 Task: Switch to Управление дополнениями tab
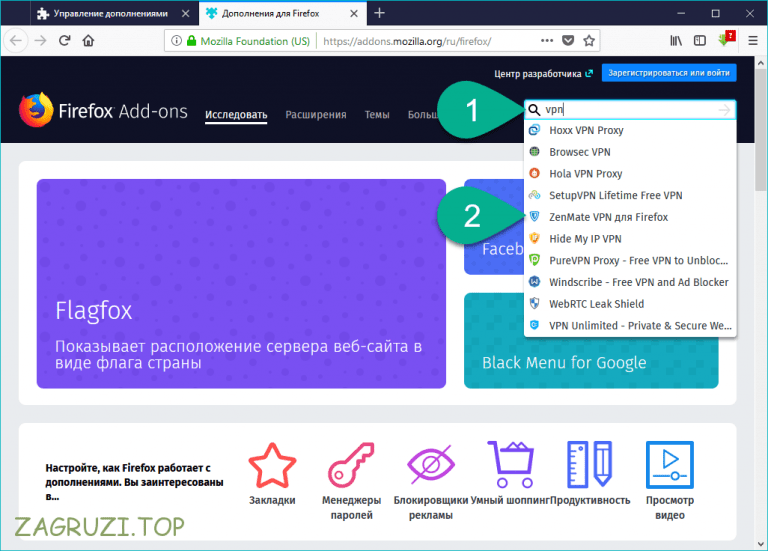click(115, 14)
